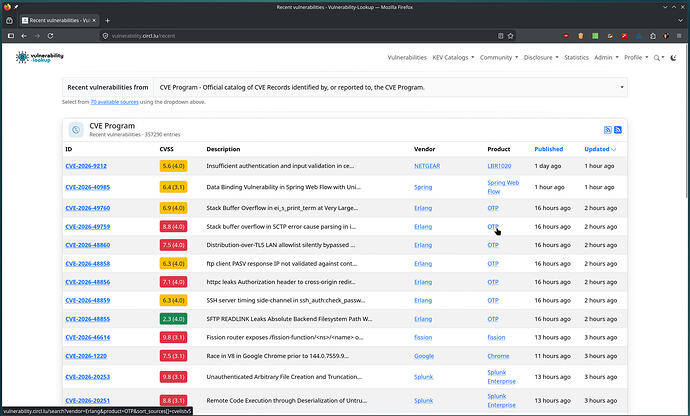Open the Admin dropdown menu

click(606, 58)
